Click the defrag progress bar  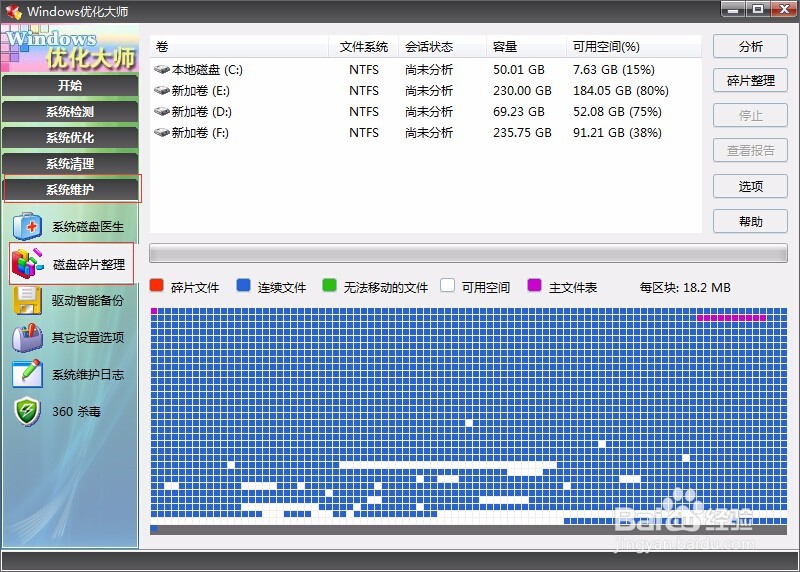pos(468,253)
